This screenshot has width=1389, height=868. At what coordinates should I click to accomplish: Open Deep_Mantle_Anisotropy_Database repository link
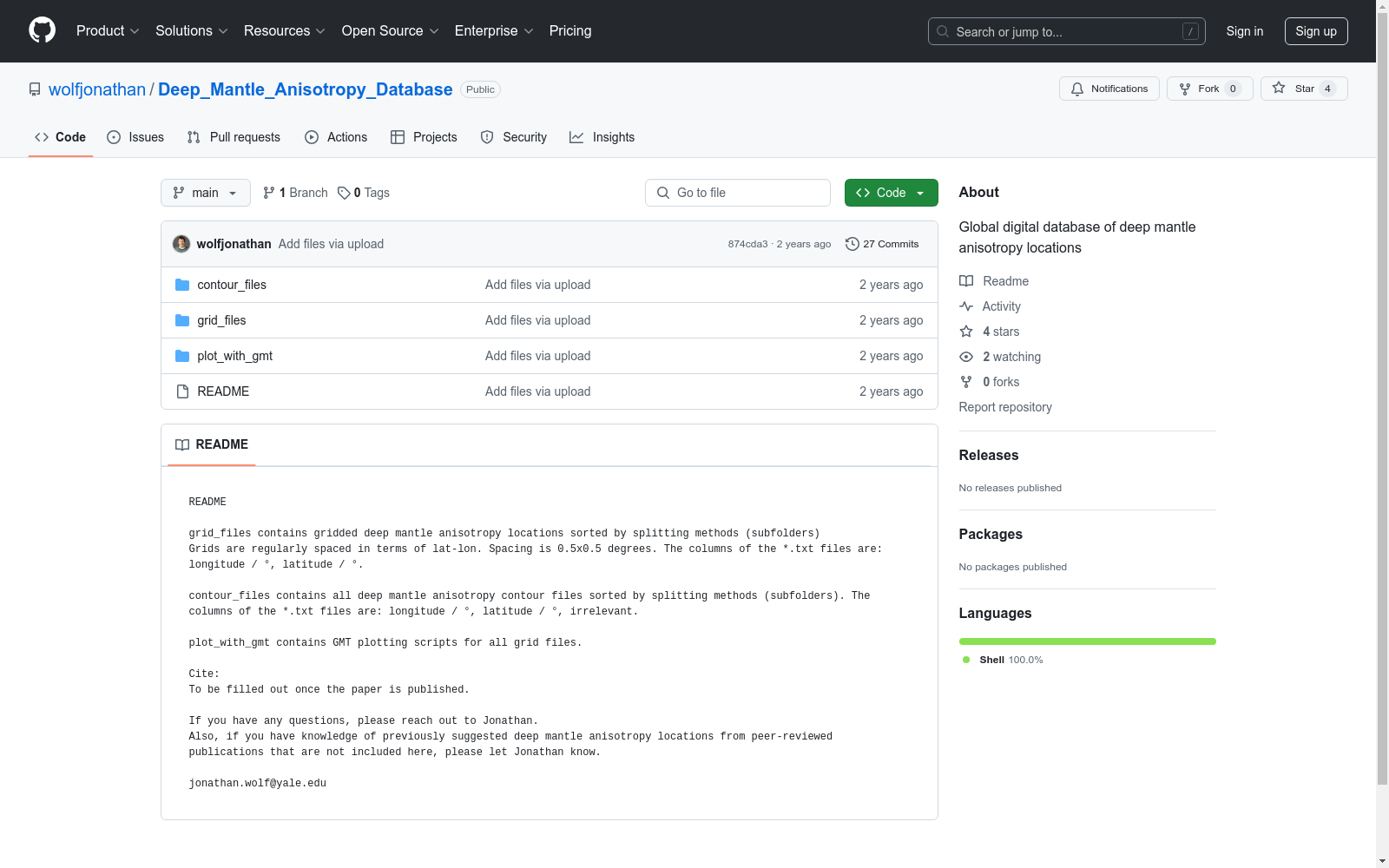click(x=306, y=89)
